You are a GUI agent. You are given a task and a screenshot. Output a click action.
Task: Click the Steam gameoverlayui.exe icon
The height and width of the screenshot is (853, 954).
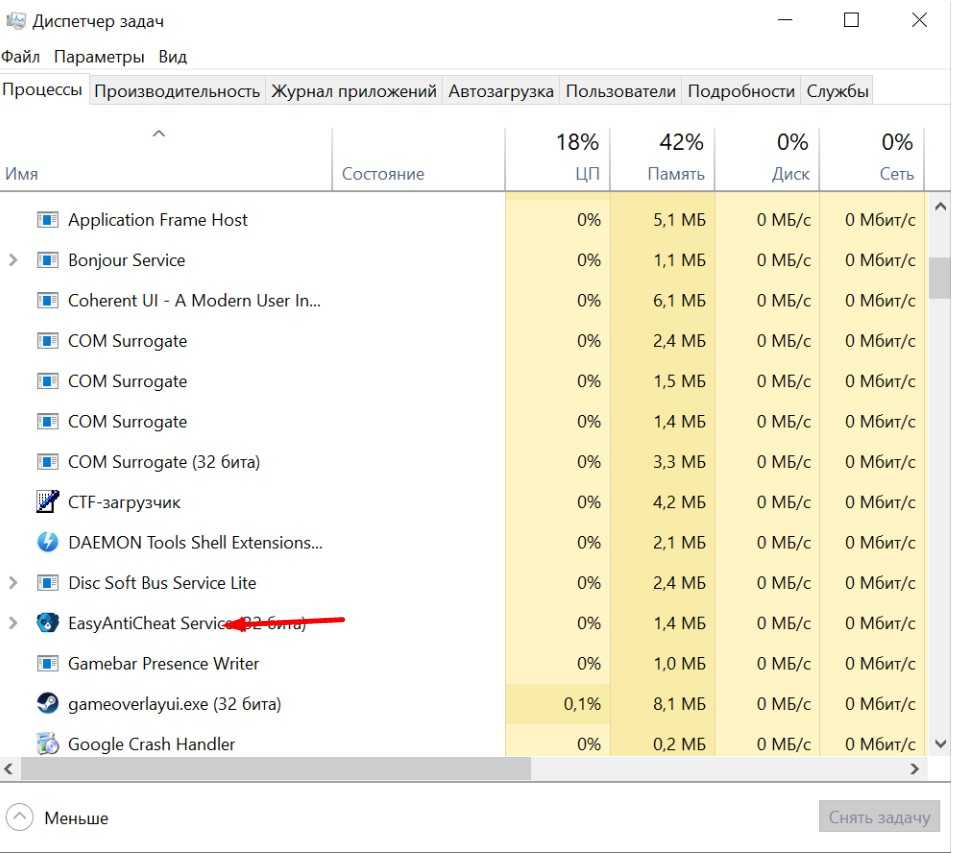coord(47,704)
